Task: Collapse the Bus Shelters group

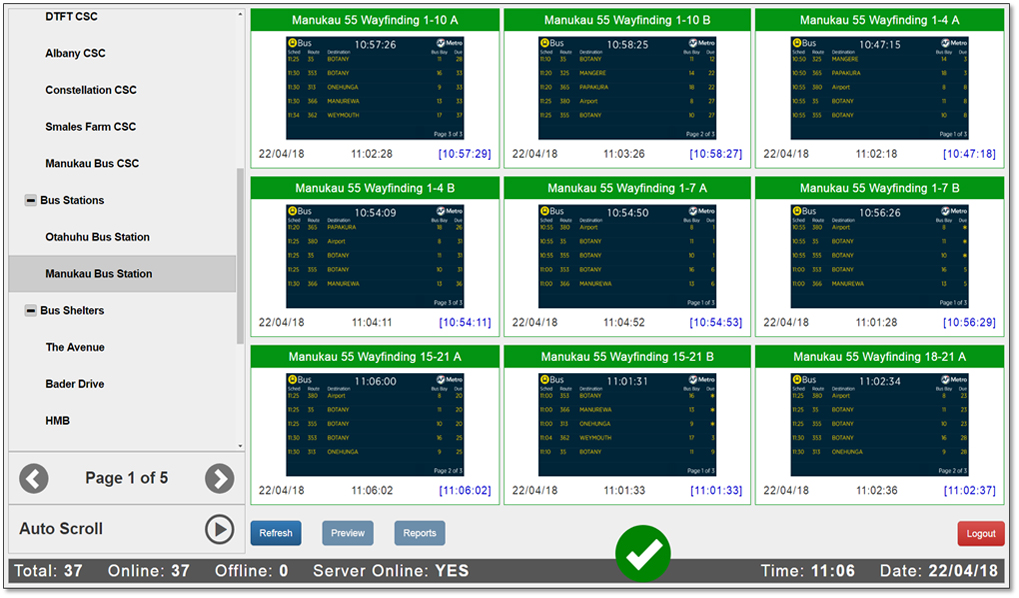Action: point(31,311)
